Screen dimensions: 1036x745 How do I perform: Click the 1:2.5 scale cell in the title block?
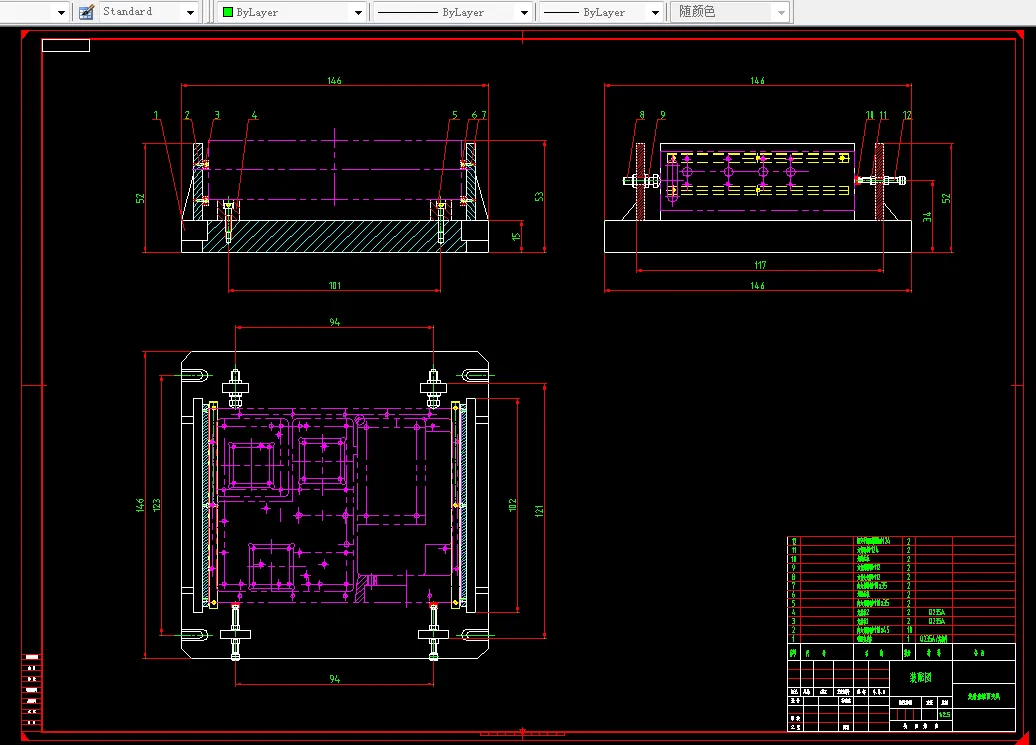click(x=945, y=715)
